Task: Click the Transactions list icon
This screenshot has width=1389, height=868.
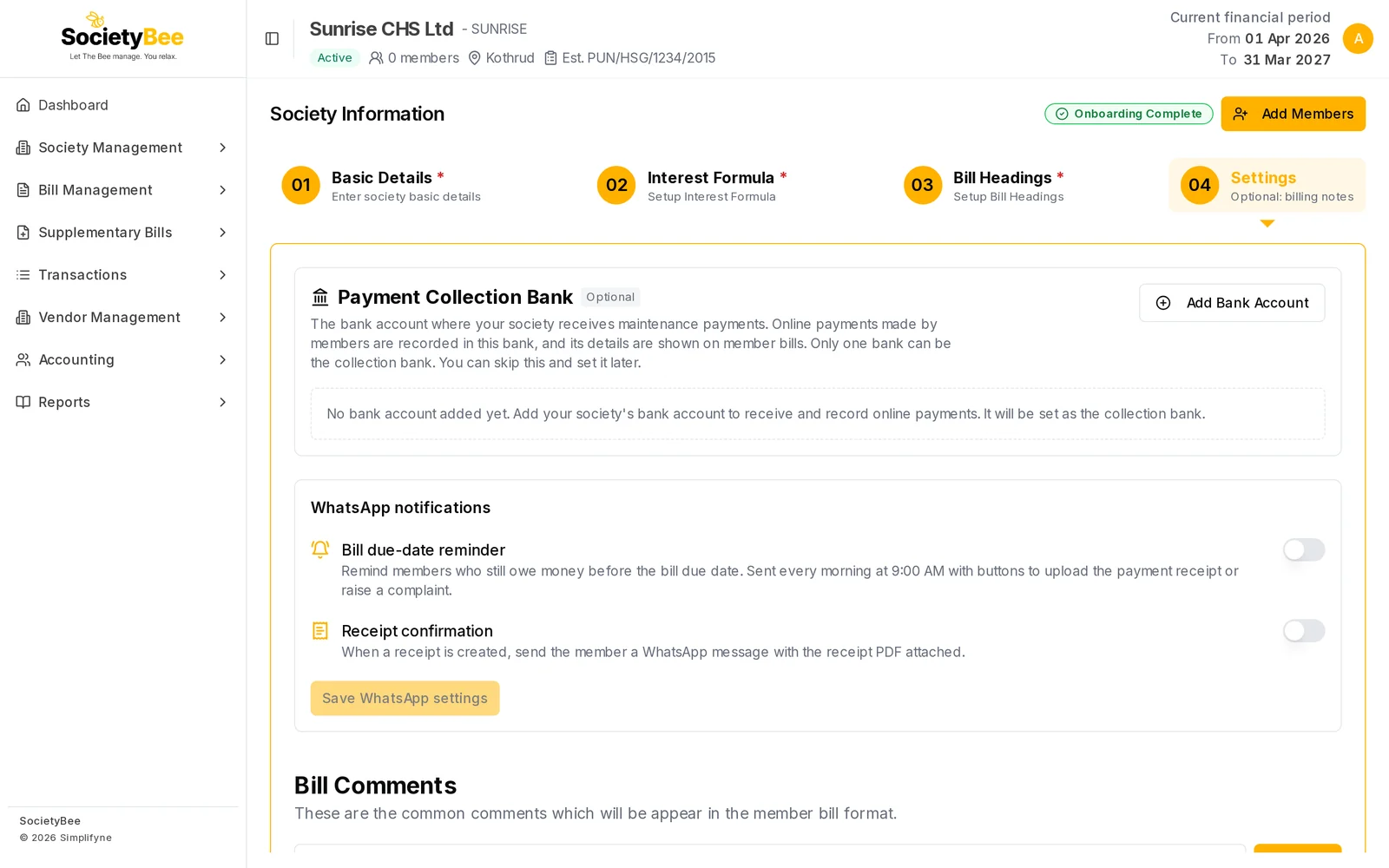Action: click(23, 275)
